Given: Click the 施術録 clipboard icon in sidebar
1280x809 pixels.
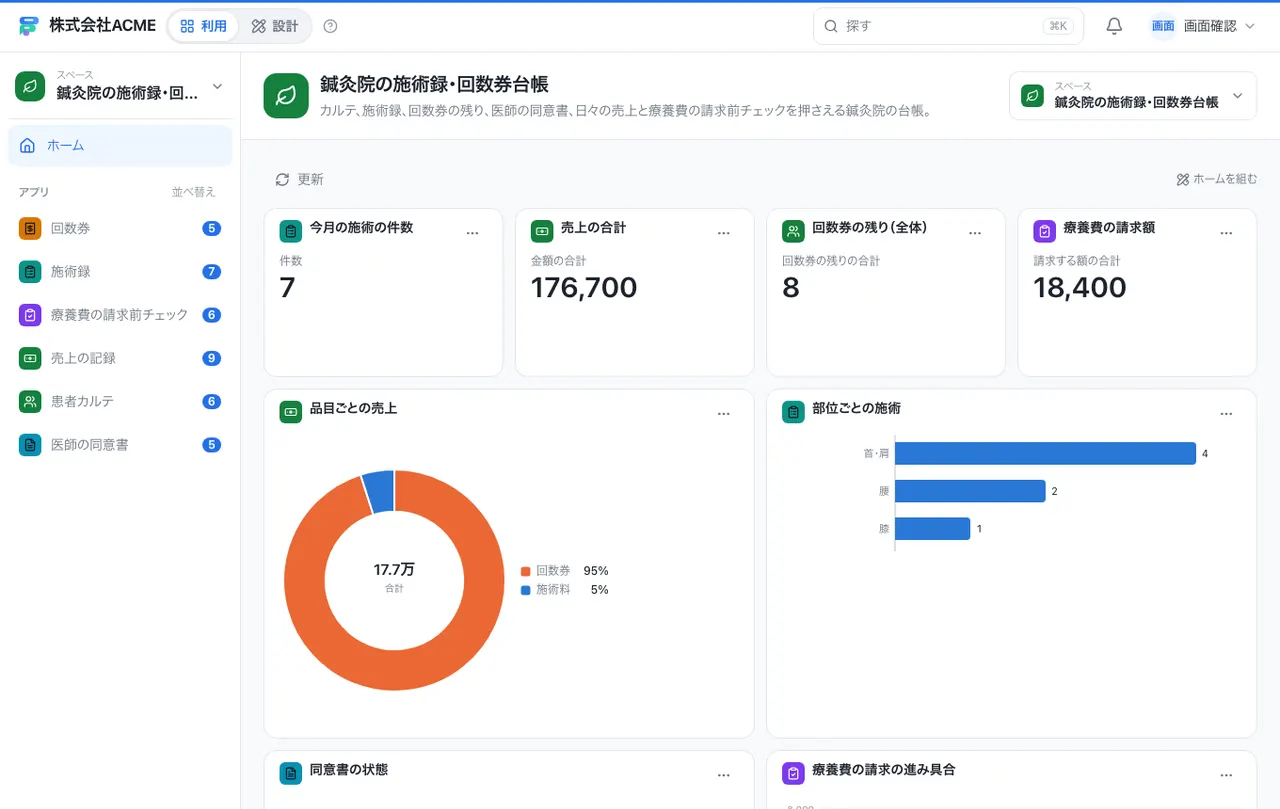Looking at the screenshot, I should tap(30, 271).
